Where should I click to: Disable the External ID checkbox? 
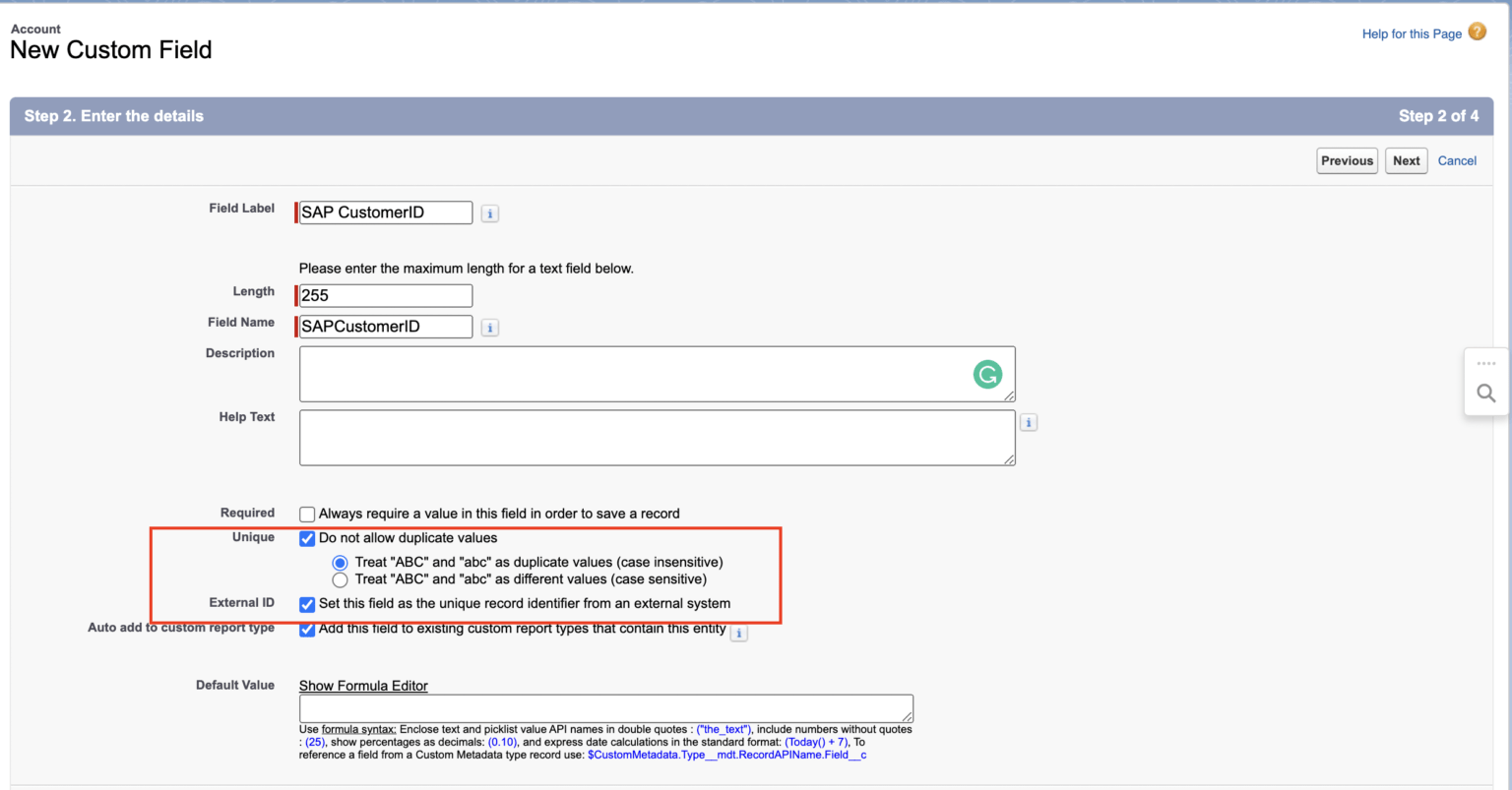tap(307, 604)
